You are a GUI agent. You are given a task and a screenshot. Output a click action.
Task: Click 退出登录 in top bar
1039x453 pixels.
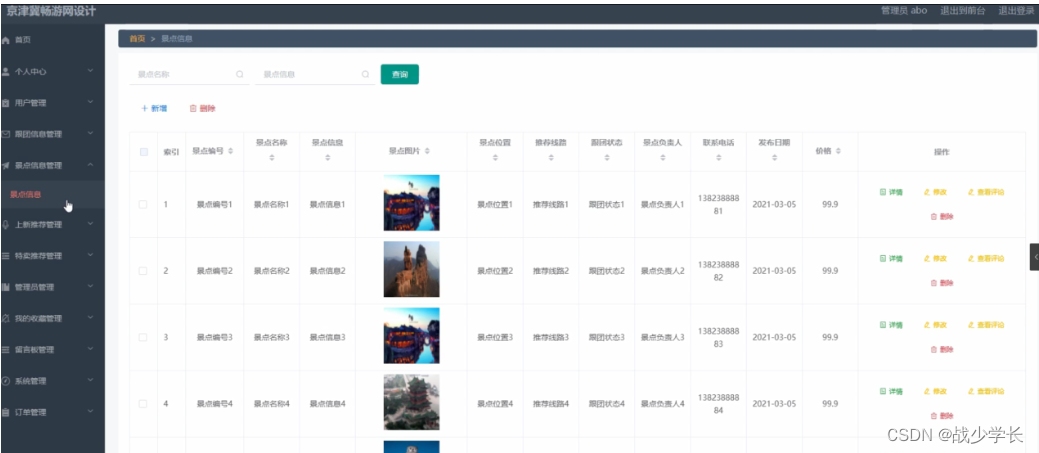1016,11
